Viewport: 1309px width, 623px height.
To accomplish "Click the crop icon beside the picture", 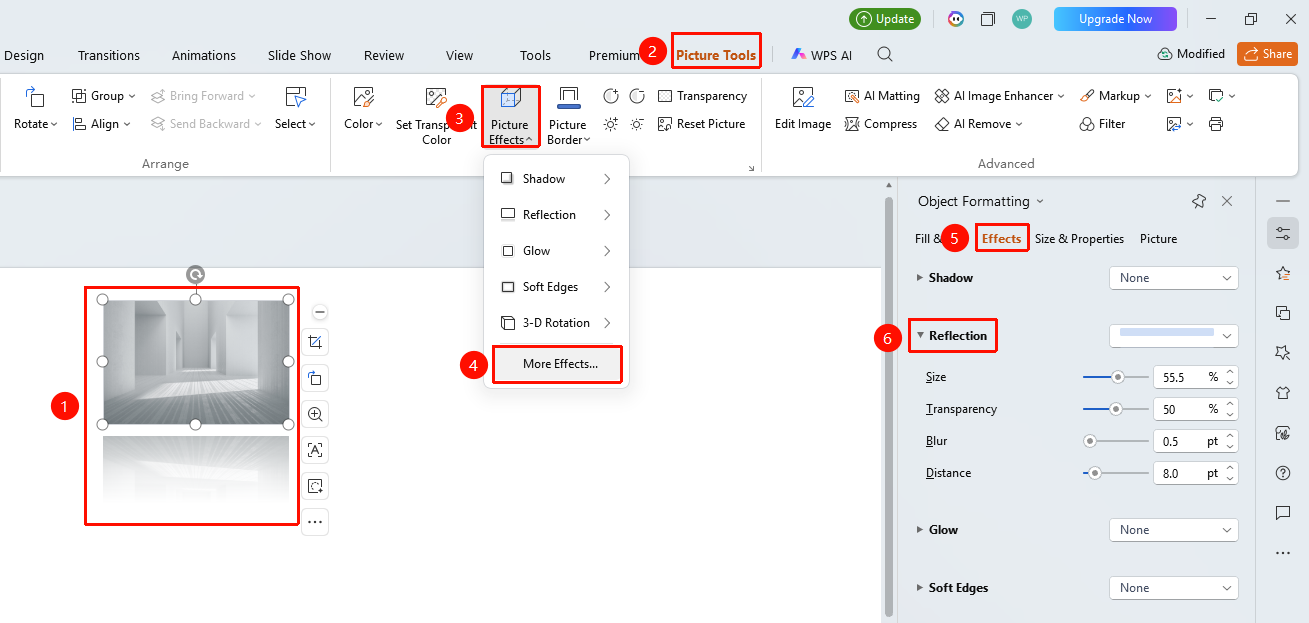I will click(315, 343).
